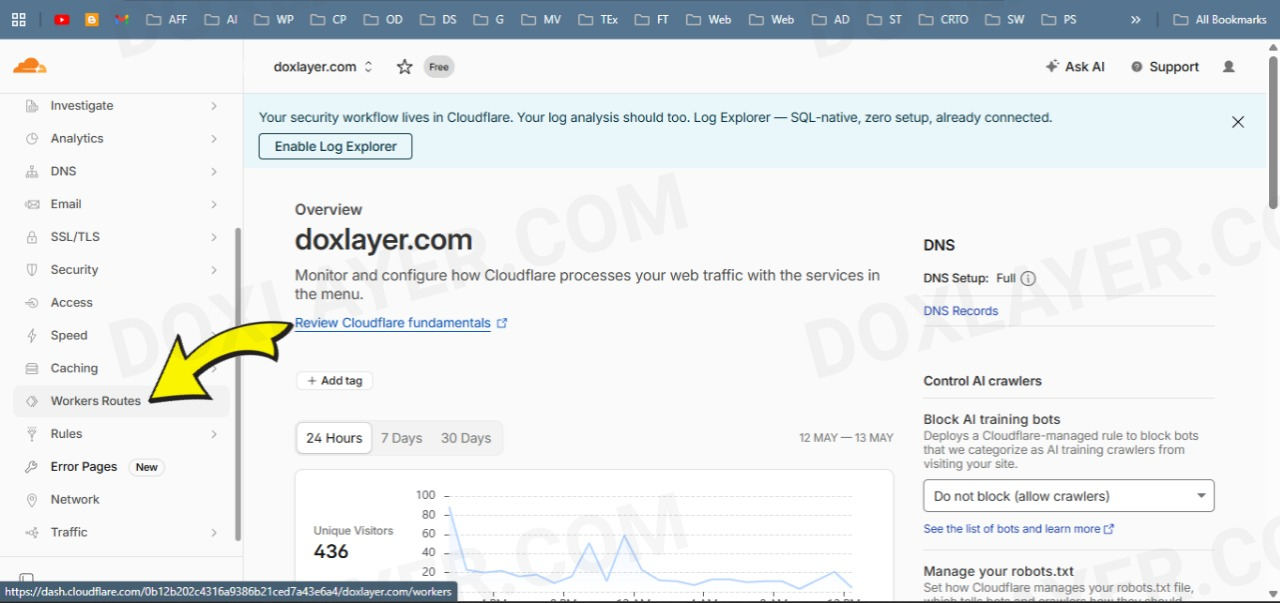Click the Analytics chart icon

pyautogui.click(x=32, y=139)
